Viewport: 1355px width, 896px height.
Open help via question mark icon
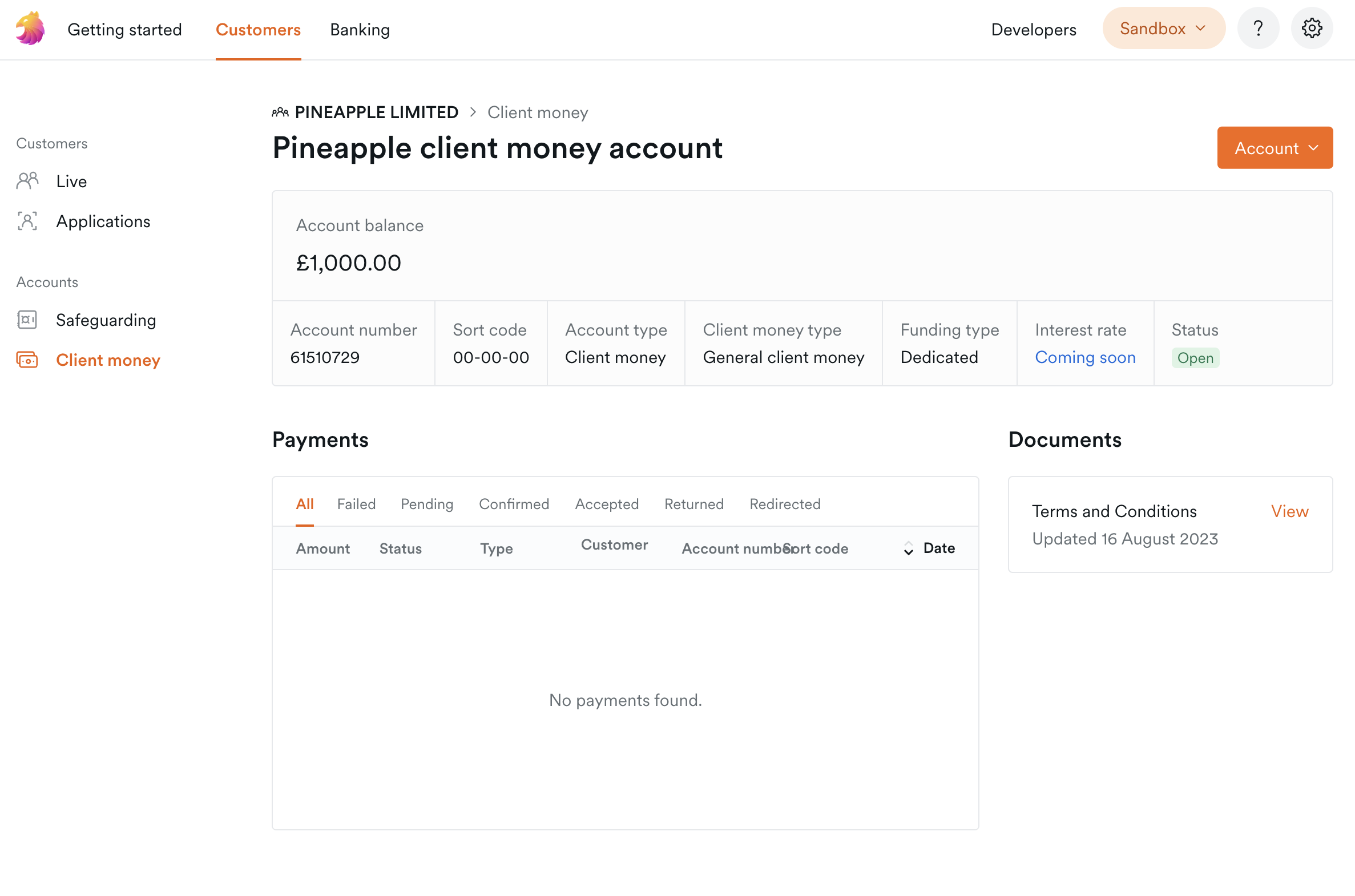[1258, 28]
